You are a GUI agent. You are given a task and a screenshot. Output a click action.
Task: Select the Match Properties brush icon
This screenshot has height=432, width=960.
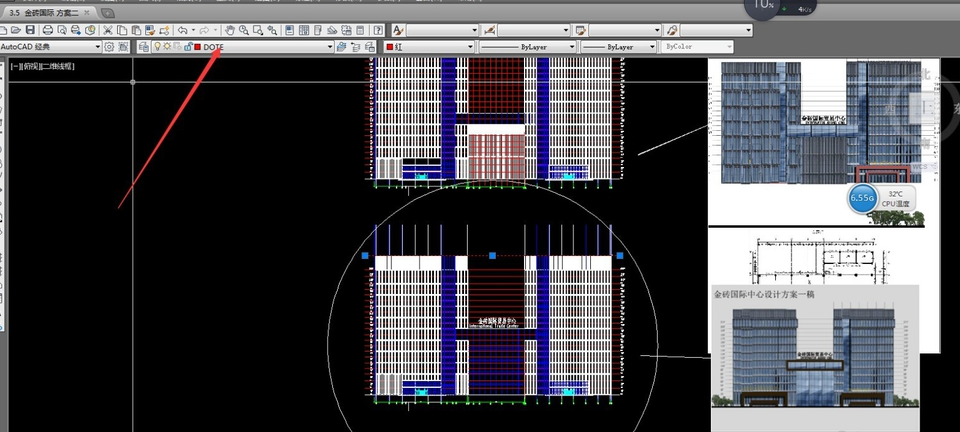[149, 30]
